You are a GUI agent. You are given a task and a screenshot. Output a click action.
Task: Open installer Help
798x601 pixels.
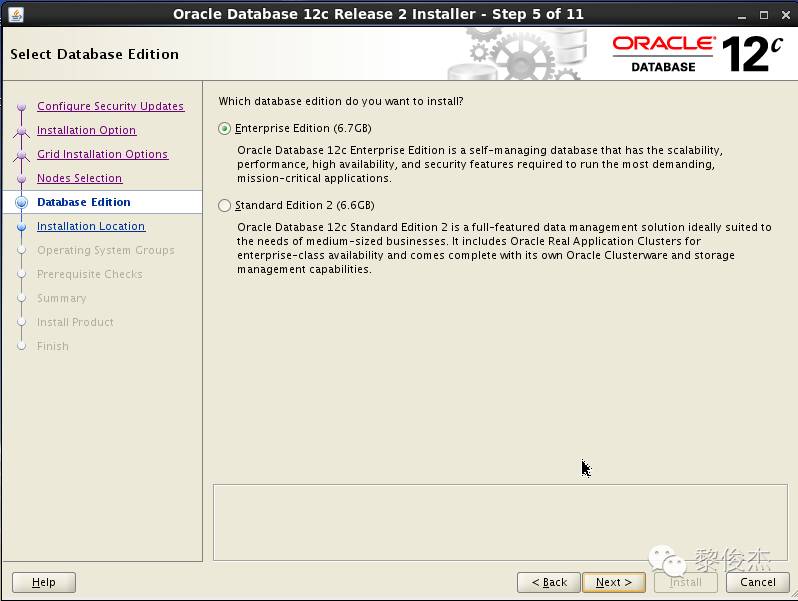(x=44, y=582)
